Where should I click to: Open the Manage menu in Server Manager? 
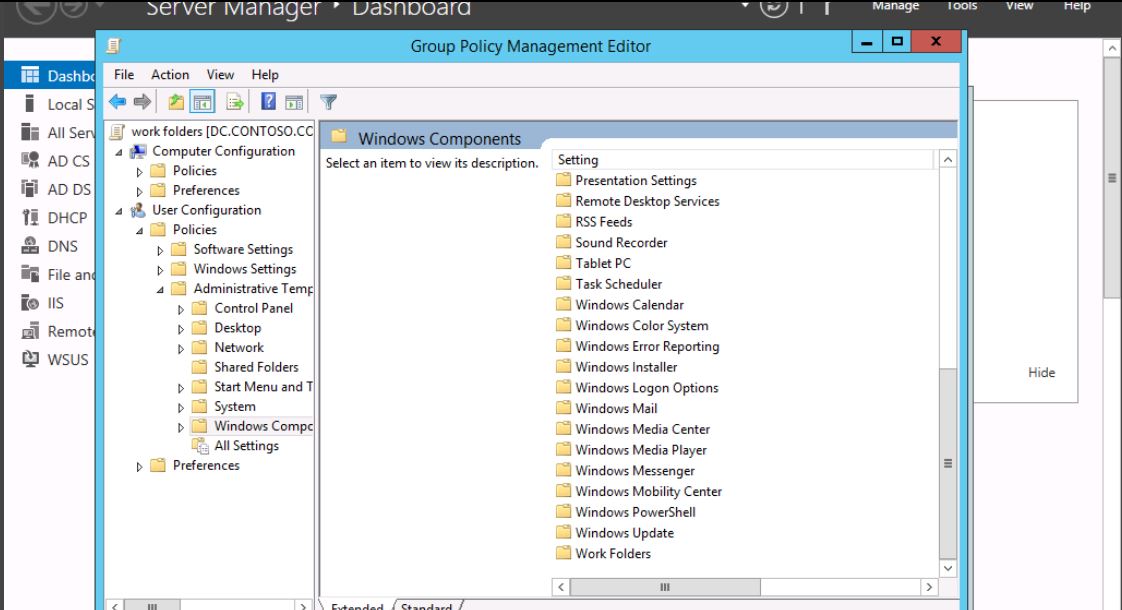(x=895, y=6)
